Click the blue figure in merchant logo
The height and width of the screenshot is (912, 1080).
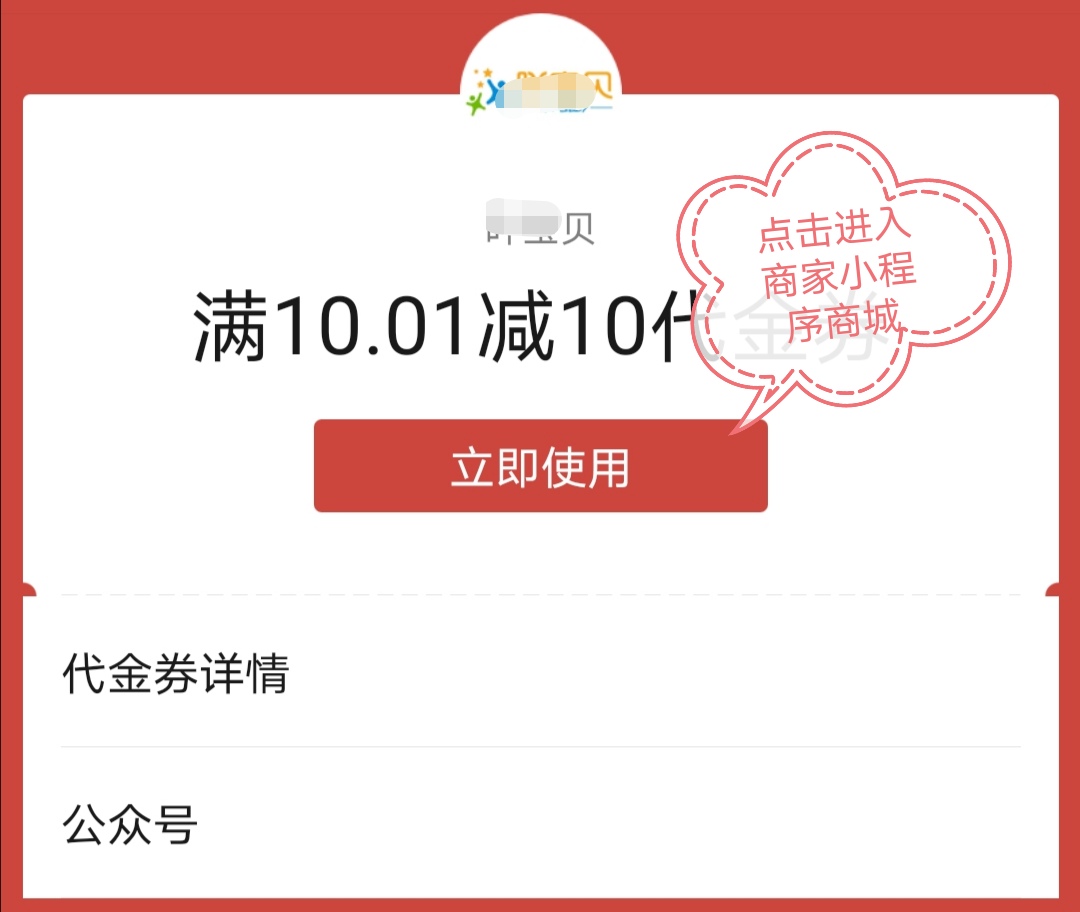[495, 92]
